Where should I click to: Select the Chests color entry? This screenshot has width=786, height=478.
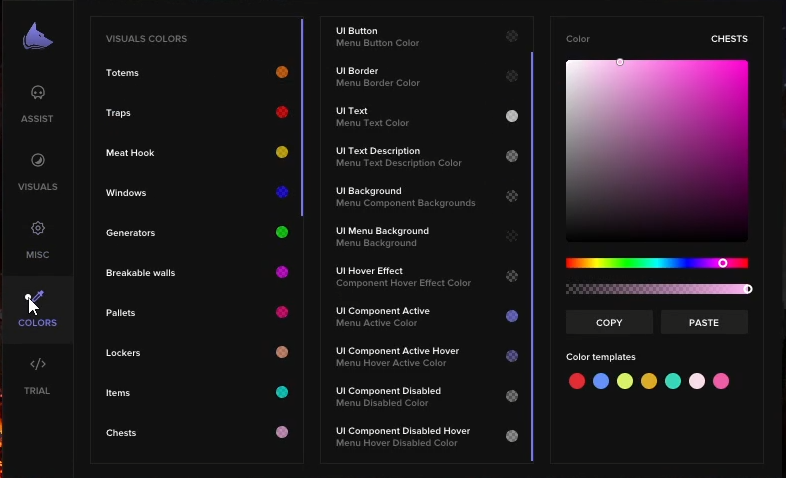click(x=196, y=432)
